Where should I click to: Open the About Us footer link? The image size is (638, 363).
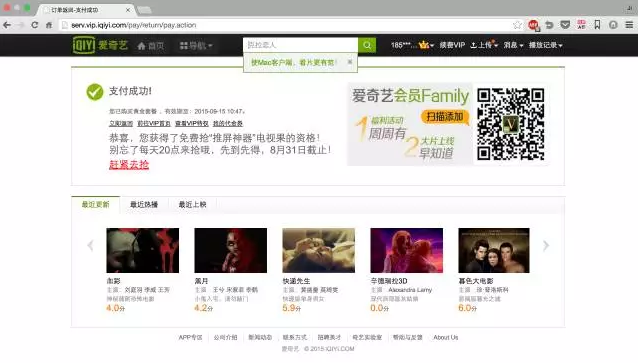coord(446,337)
